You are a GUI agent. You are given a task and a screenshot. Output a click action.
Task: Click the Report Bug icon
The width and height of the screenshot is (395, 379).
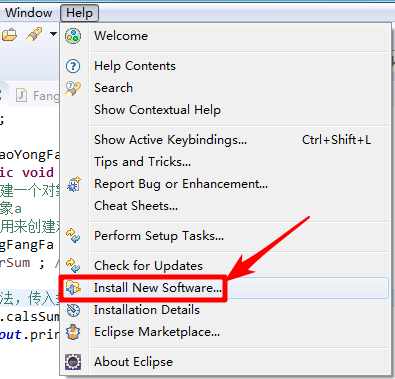point(74,184)
